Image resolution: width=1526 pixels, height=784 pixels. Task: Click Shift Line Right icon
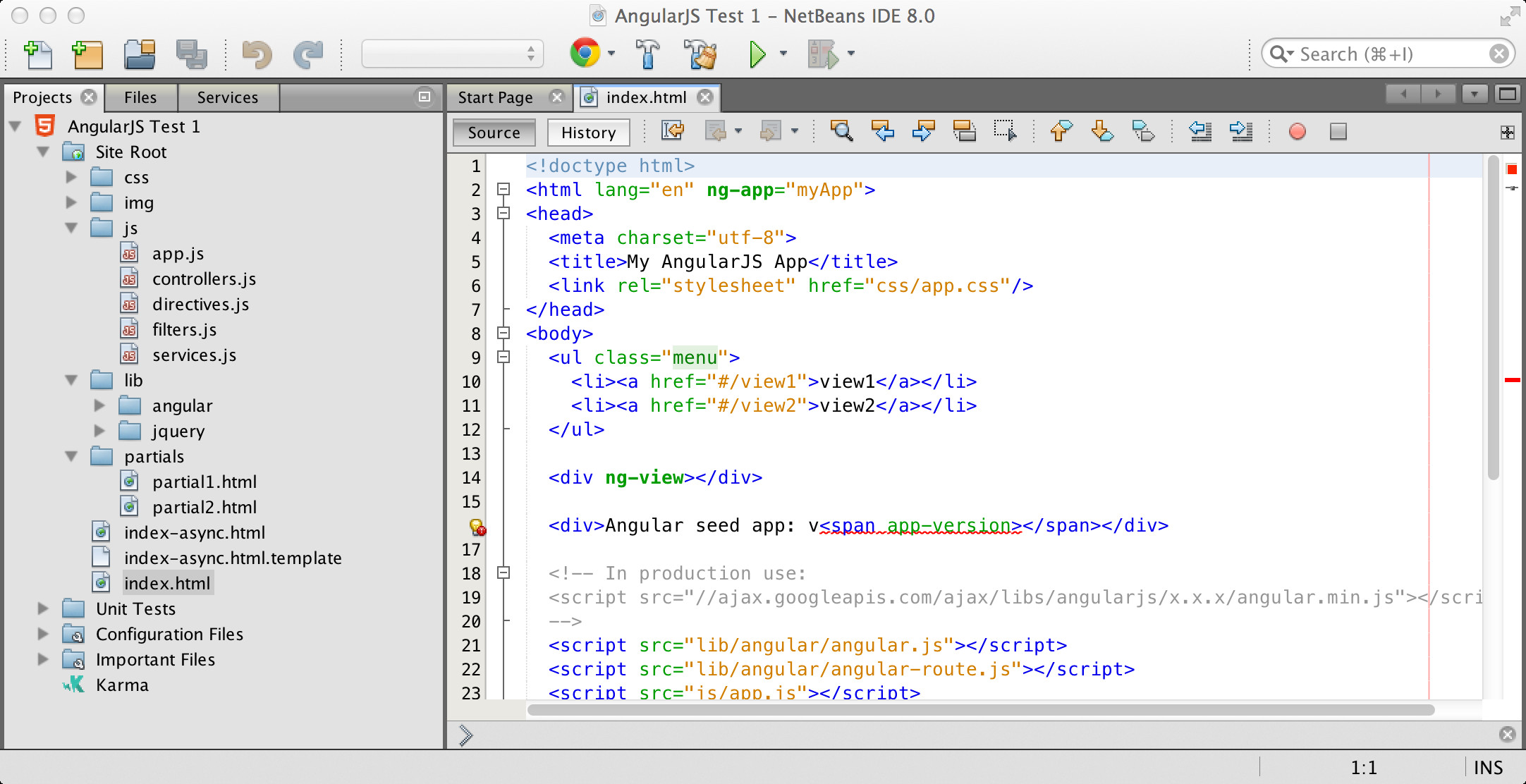[1240, 131]
